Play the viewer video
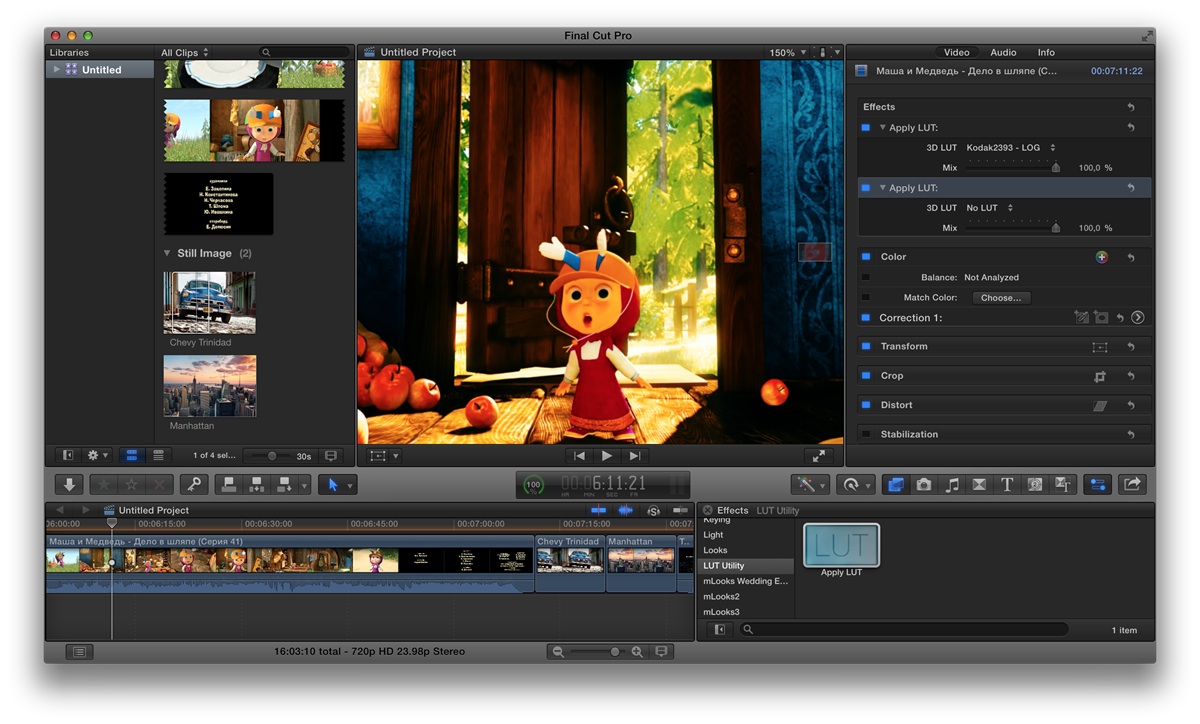The image size is (1200, 724). [606, 455]
